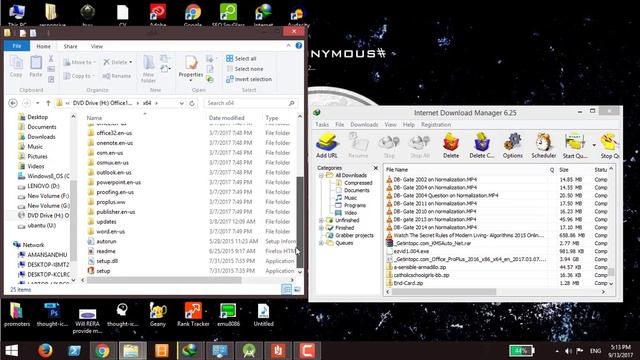Expand Queues category in IDM tree
This screenshot has width=640, height=360.
[321, 243]
